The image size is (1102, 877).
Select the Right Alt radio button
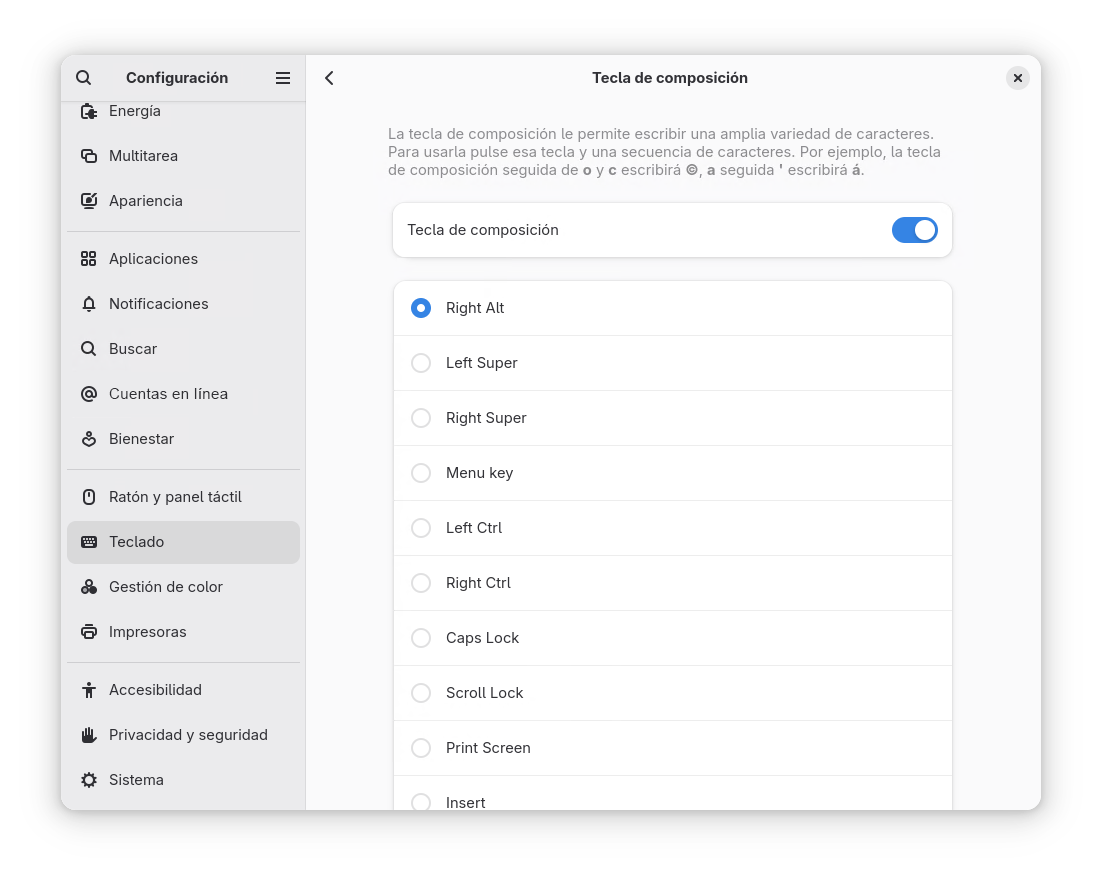420,307
